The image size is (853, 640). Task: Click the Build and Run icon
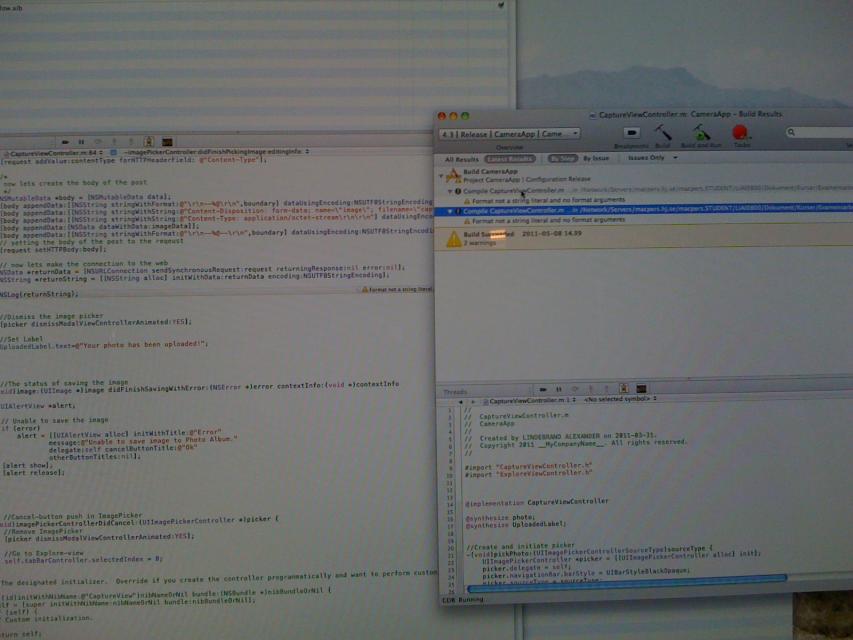(701, 132)
